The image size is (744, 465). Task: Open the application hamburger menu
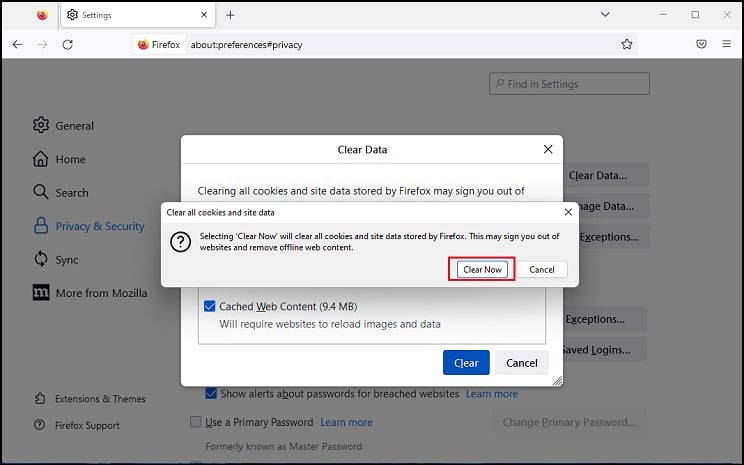726,44
